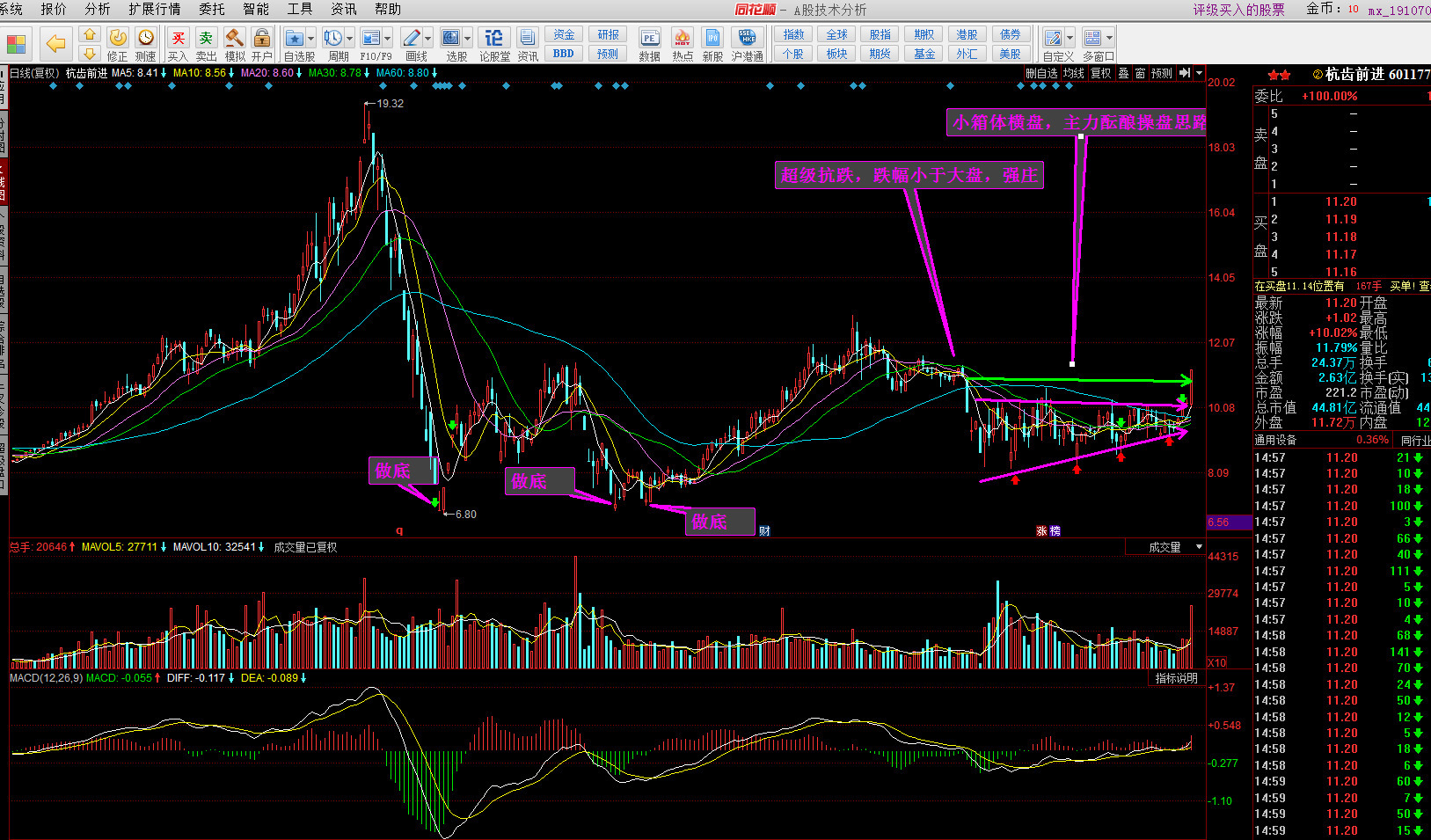1431x840 pixels.
Task: Toggle 叠 overlay comparison
Action: tap(1123, 73)
